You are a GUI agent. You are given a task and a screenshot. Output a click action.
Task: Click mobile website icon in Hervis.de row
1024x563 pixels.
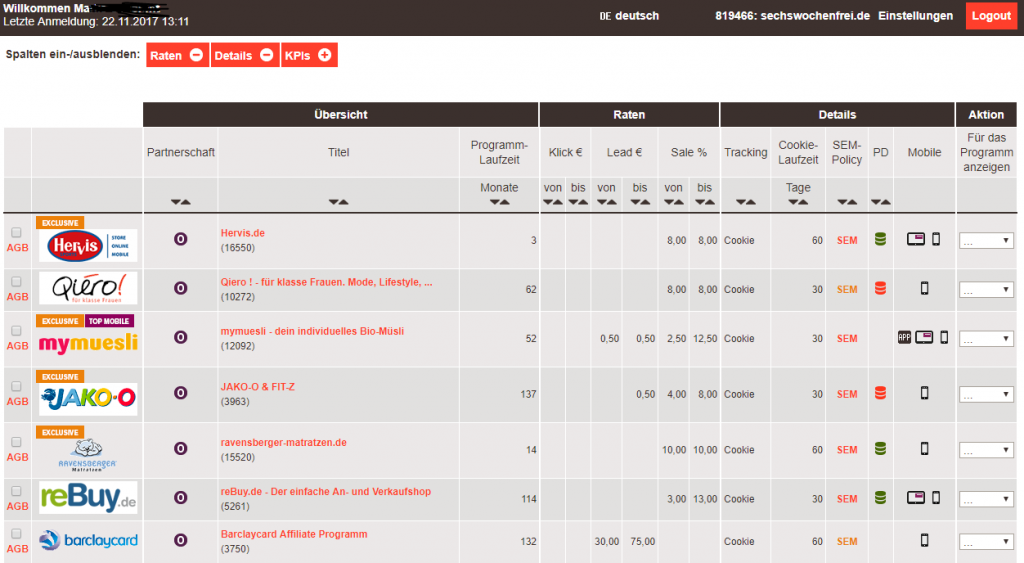pos(916,239)
